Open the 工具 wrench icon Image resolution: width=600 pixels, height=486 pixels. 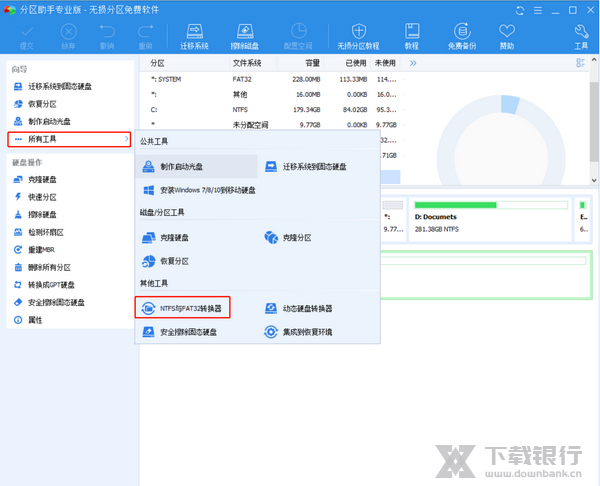point(581,36)
